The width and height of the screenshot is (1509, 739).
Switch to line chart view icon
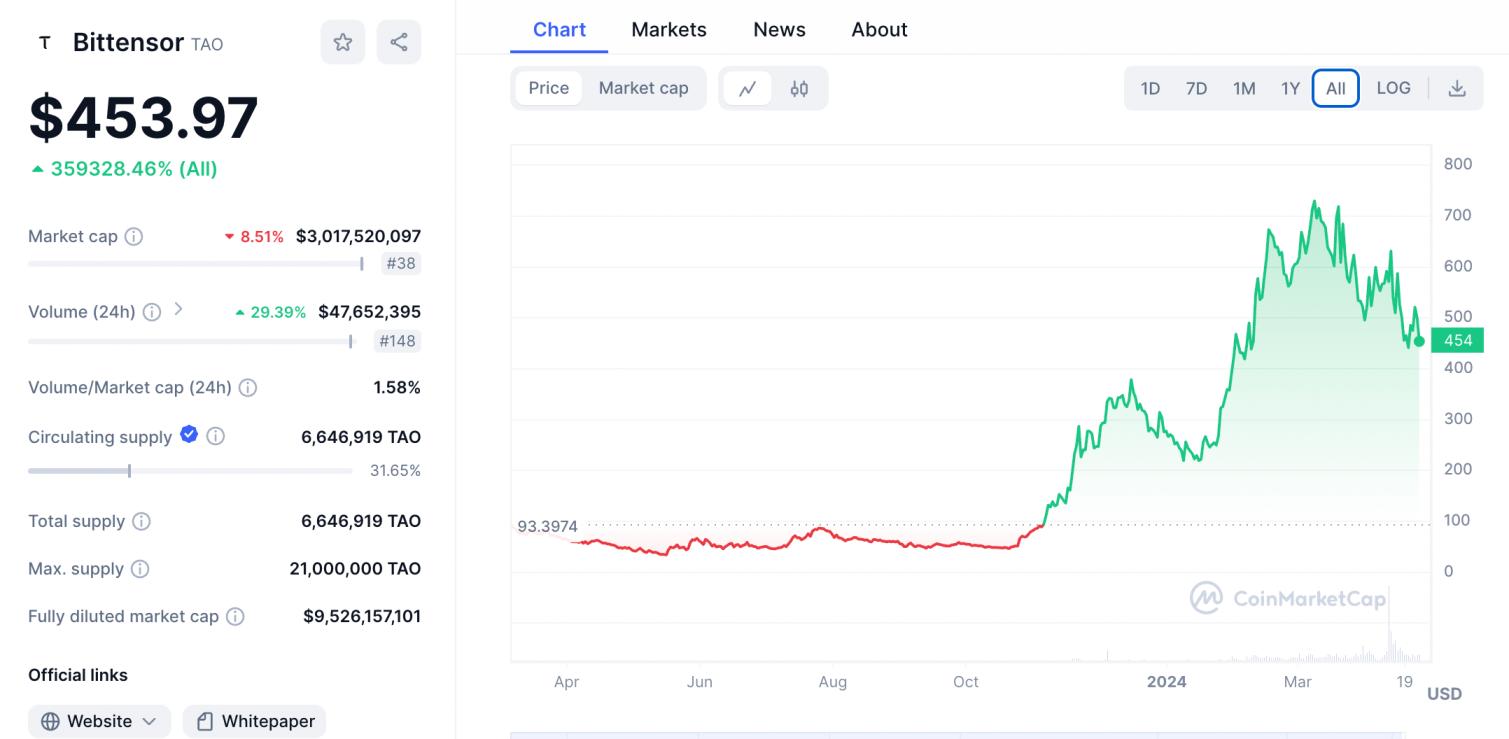[x=748, y=88]
